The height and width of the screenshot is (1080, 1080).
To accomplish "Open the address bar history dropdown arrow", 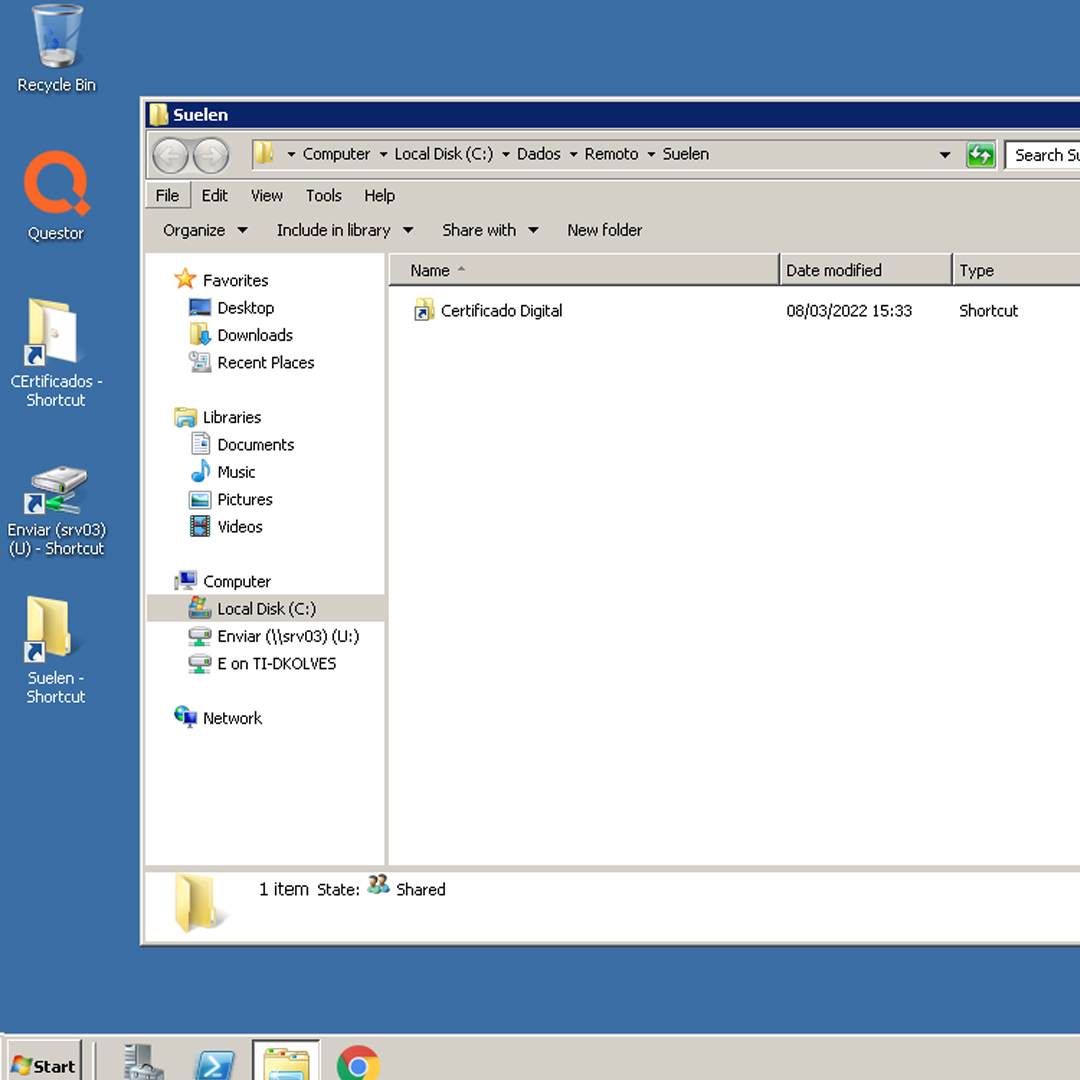I will click(x=945, y=155).
